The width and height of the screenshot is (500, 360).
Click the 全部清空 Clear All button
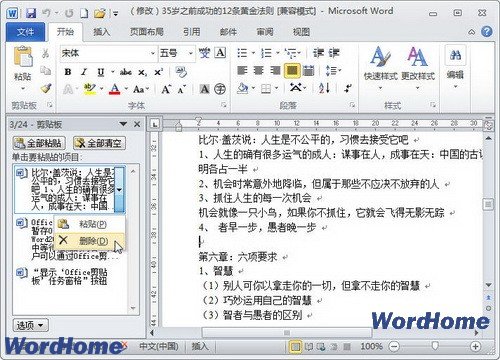point(99,143)
